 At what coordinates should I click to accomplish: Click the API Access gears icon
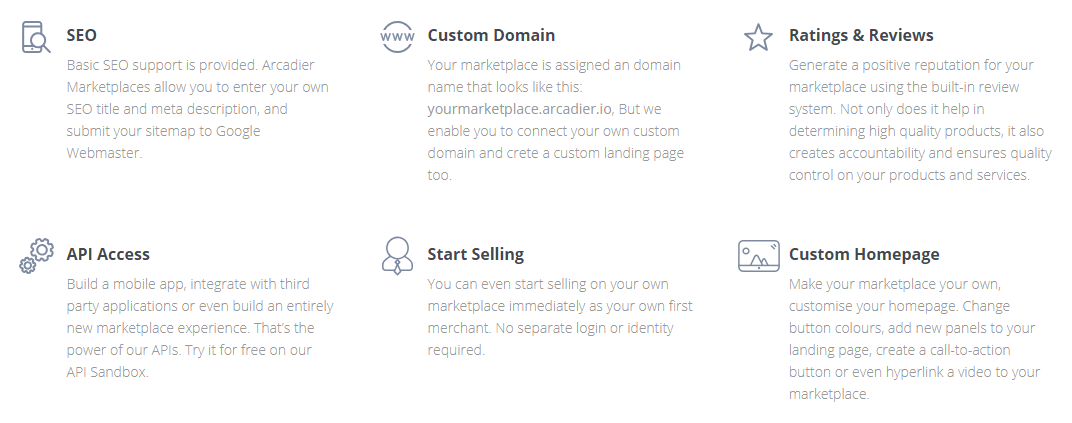click(x=36, y=256)
